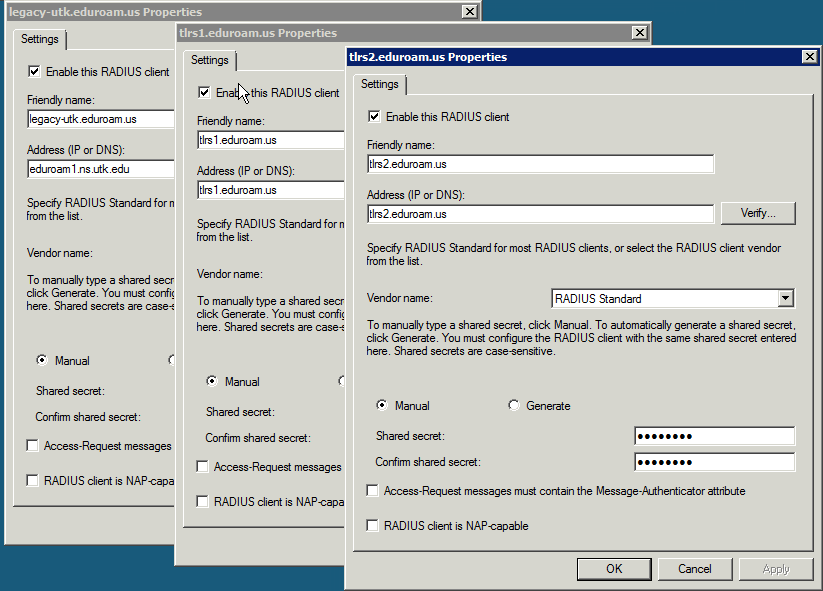823x591 pixels.
Task: Click 'Vendor name:' label in tlrs2 window
Action: pyautogui.click(x=400, y=298)
